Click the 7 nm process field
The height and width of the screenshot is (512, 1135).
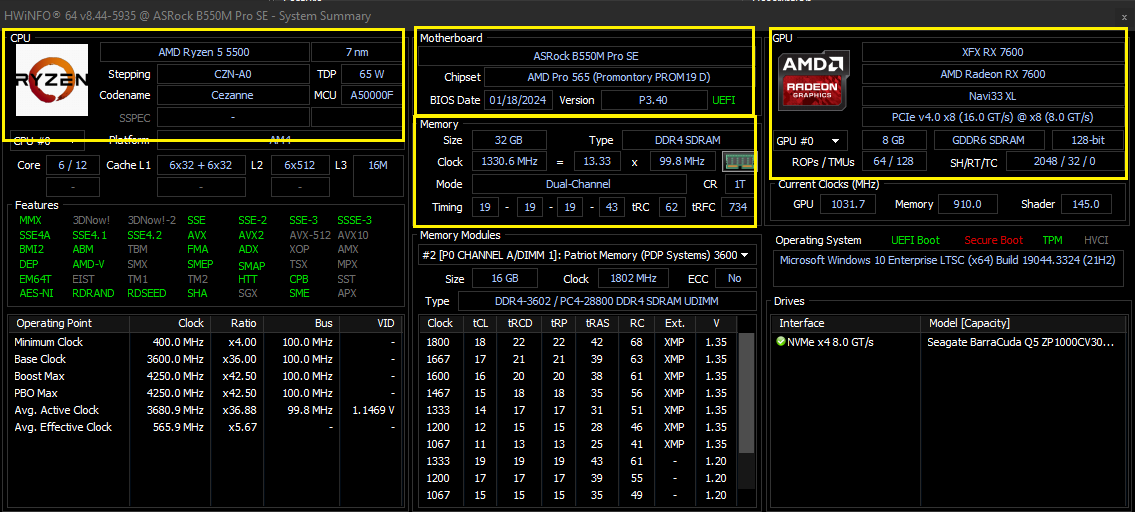point(355,52)
